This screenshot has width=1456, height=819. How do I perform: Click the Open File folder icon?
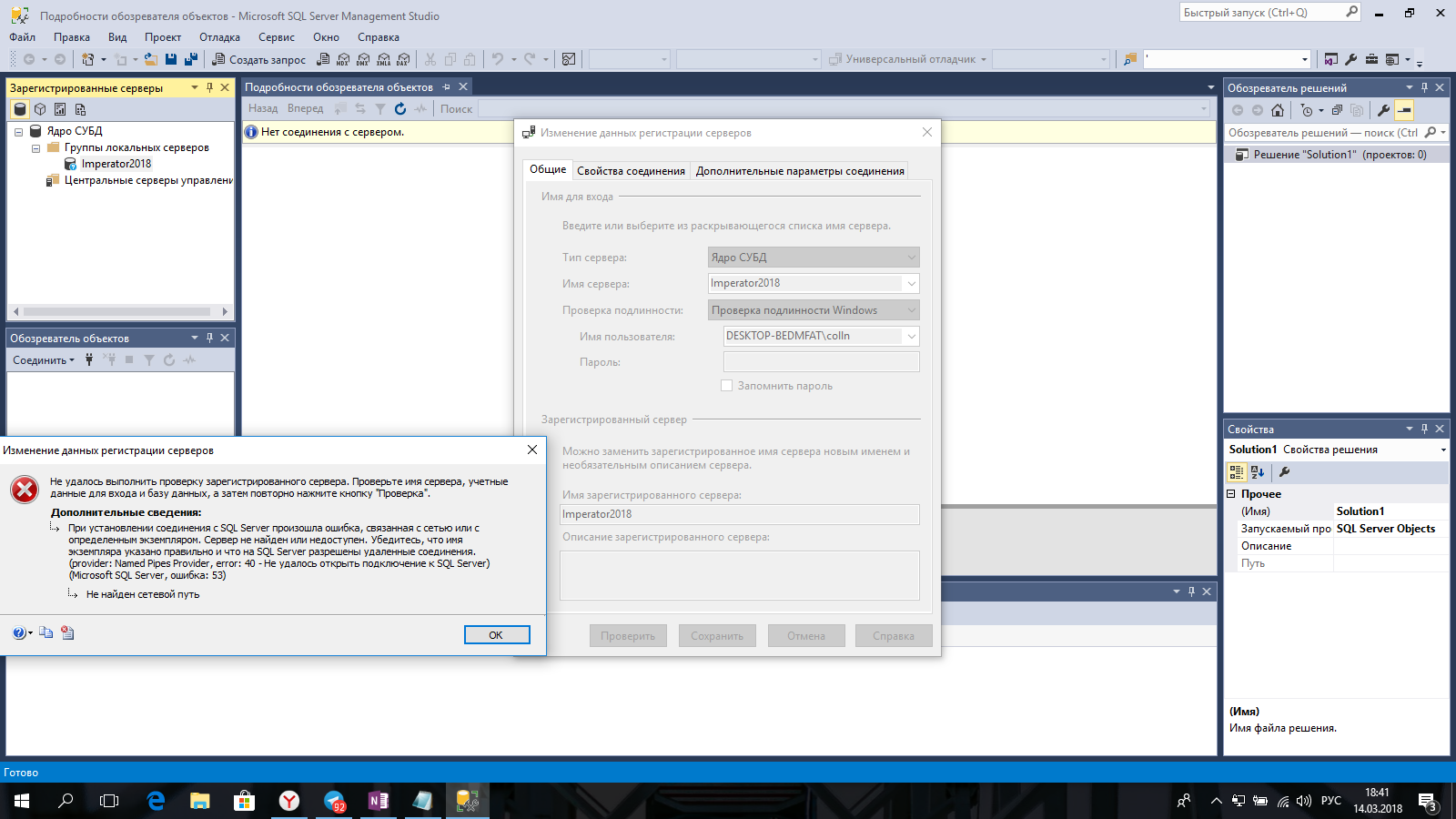pos(151,59)
